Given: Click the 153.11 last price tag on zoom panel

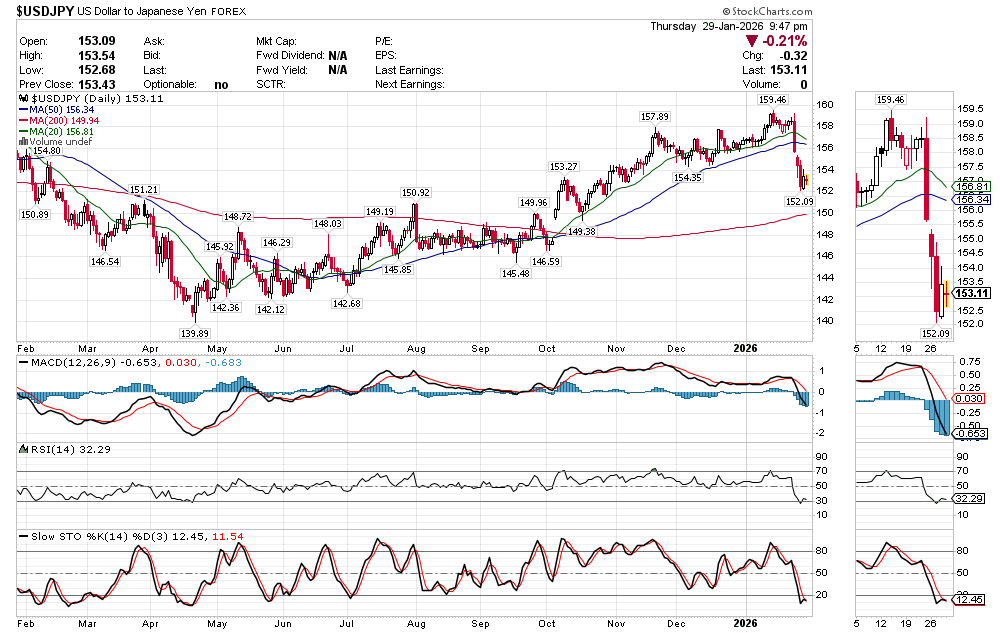Looking at the screenshot, I should [x=972, y=293].
